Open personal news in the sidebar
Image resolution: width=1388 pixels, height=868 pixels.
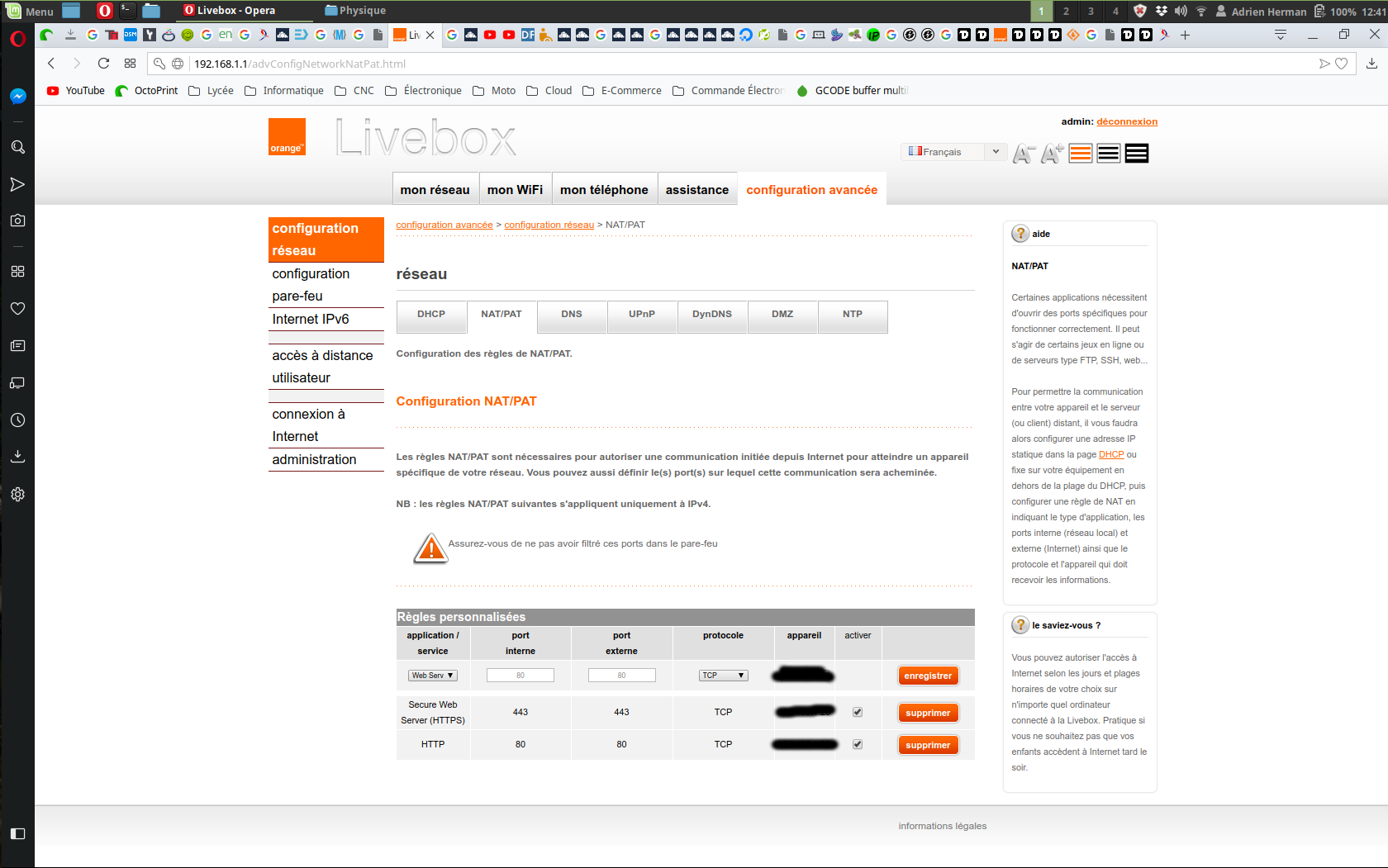click(17, 346)
